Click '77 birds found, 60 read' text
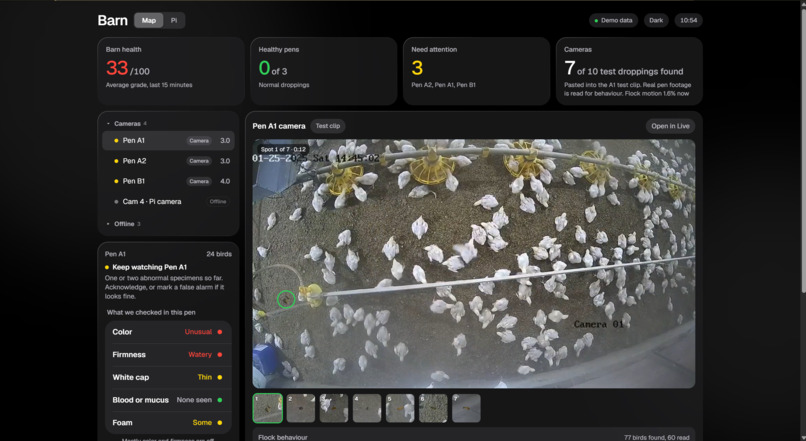Viewport: 806px width, 441px height. click(x=656, y=437)
